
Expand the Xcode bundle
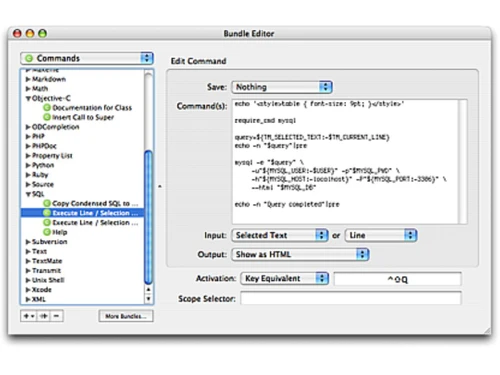tap(28, 290)
